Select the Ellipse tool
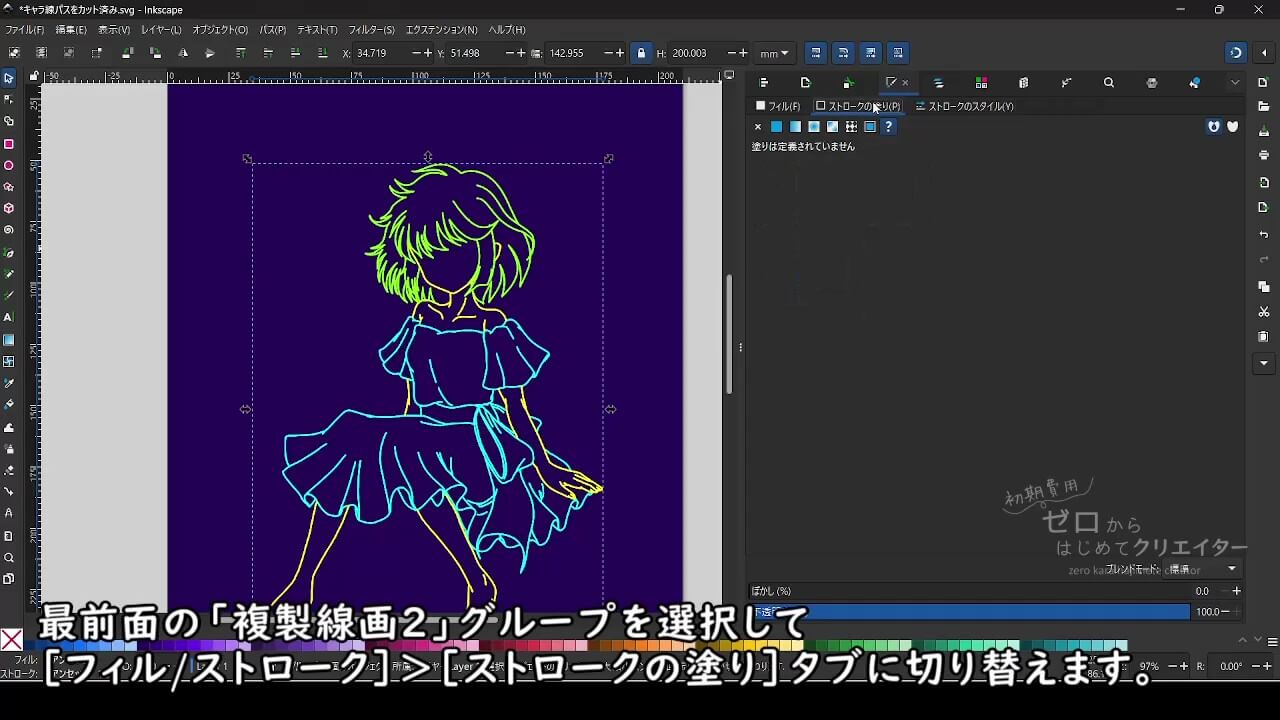This screenshot has width=1280, height=720. click(x=9, y=166)
